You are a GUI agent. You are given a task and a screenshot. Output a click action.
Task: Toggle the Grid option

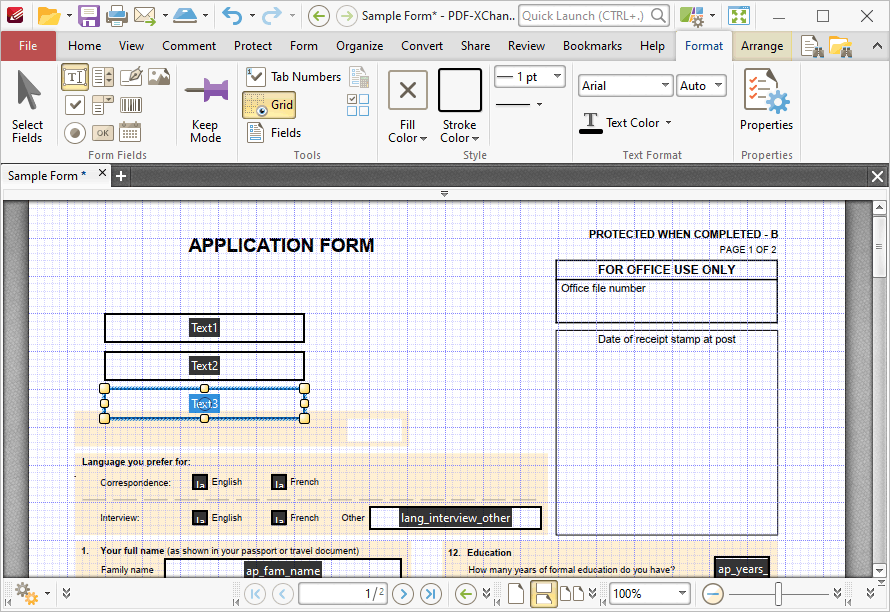(269, 105)
